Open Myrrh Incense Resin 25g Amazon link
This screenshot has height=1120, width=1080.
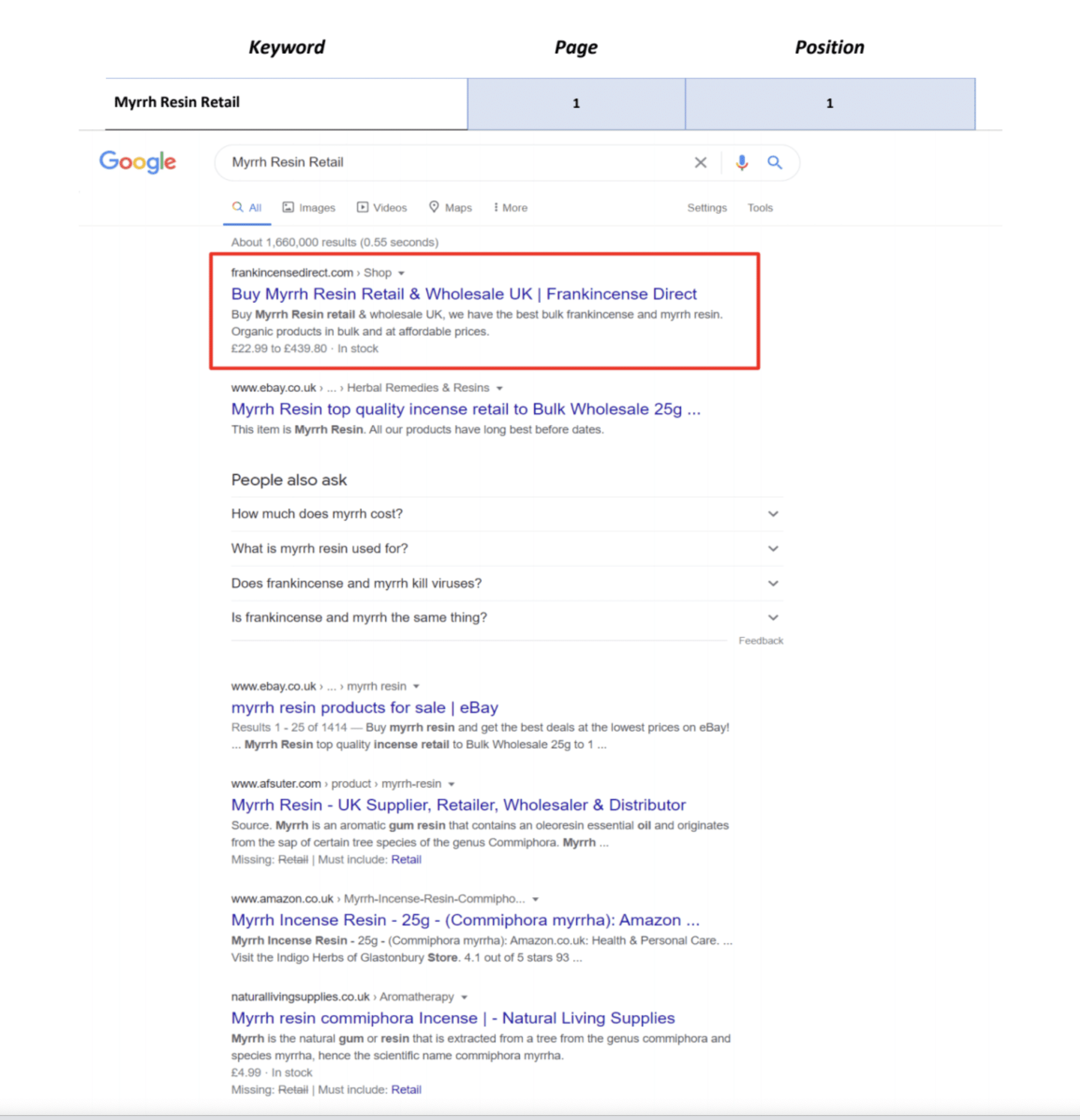pyautogui.click(x=466, y=920)
